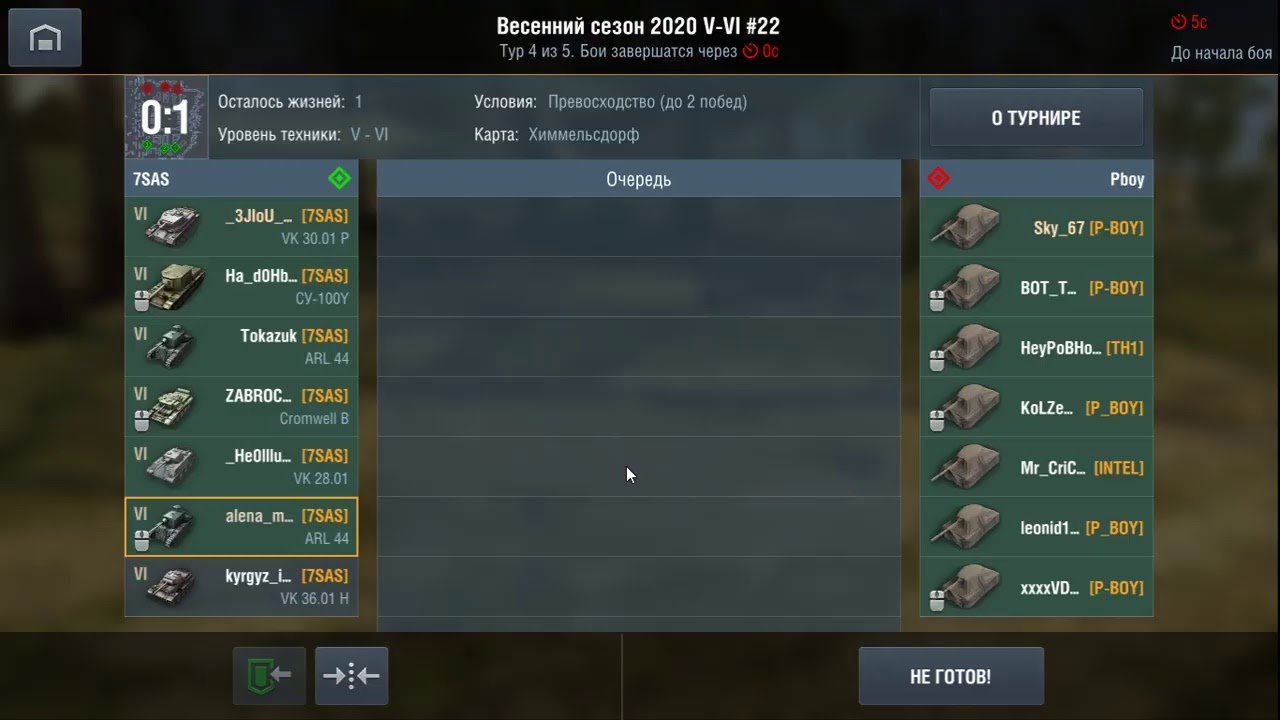Select enemy player Sky_67 row

click(1036, 228)
